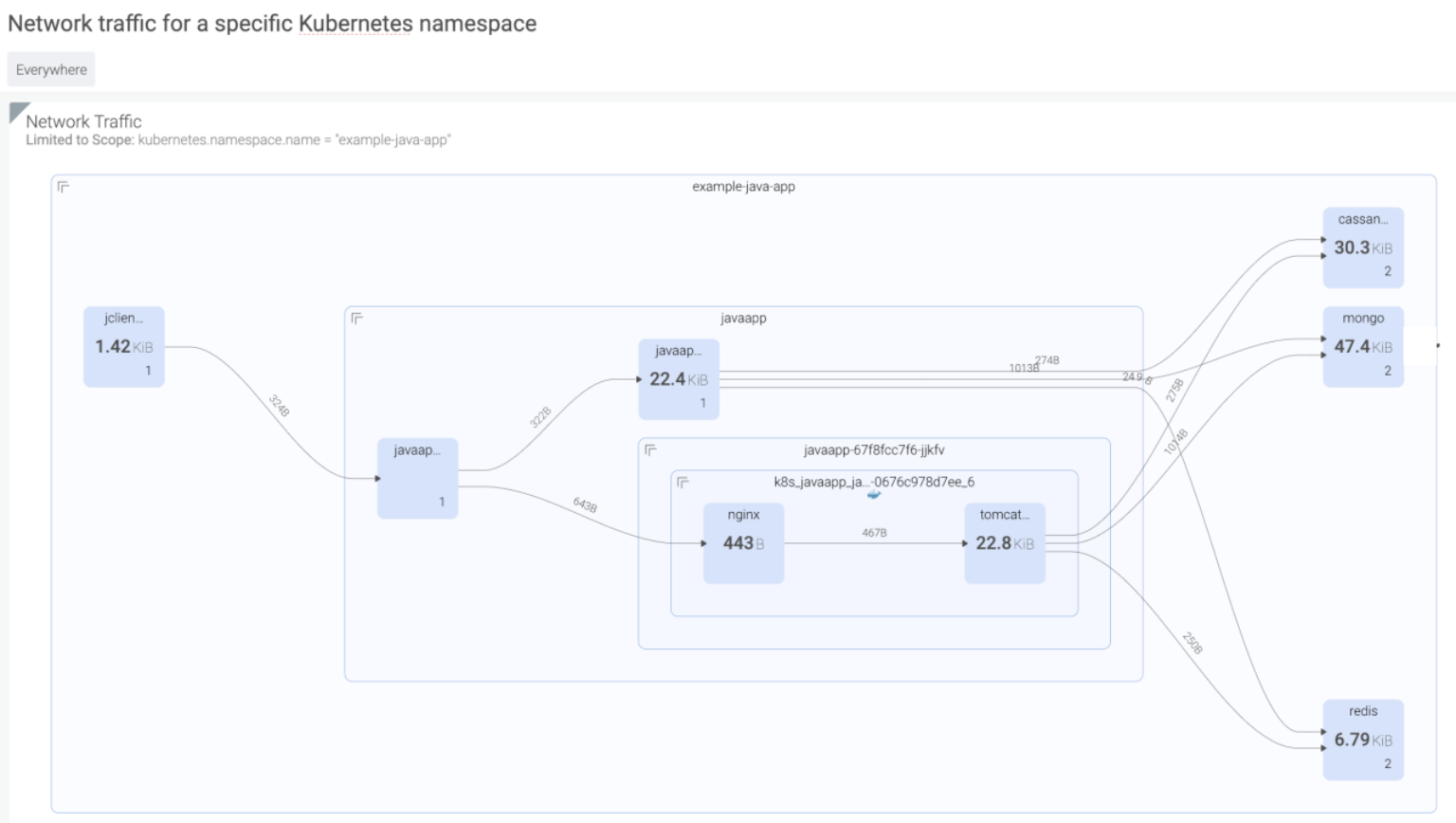This screenshot has width=1456, height=823.
Task: Click the Everywhere scope button
Action: click(51, 69)
